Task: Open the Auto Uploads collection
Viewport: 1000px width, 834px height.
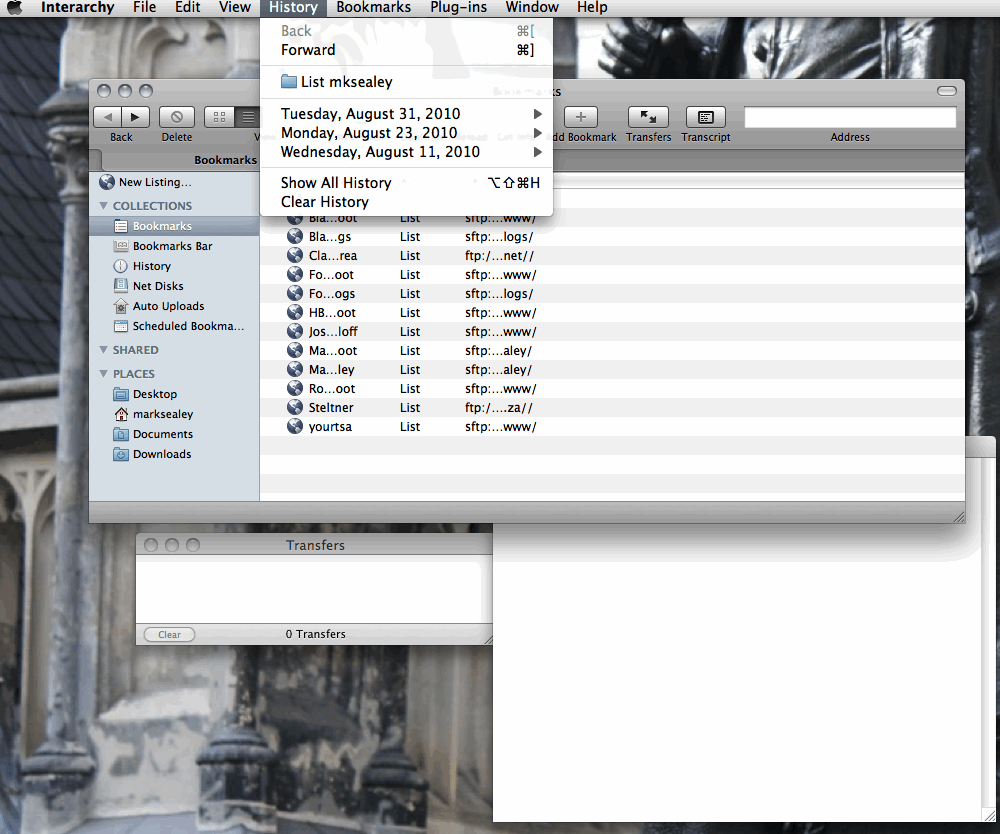Action: click(x=168, y=306)
